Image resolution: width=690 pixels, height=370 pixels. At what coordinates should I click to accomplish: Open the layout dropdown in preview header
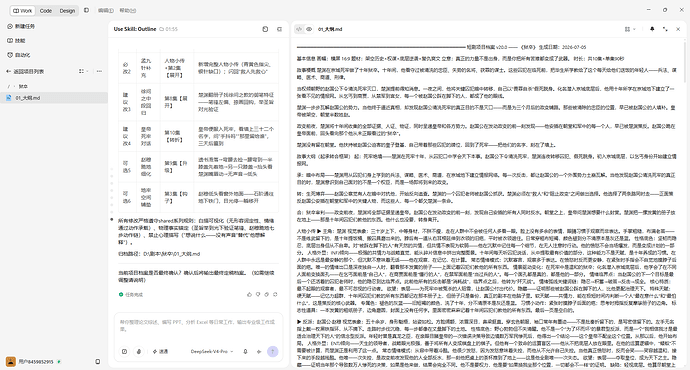(x=630, y=29)
